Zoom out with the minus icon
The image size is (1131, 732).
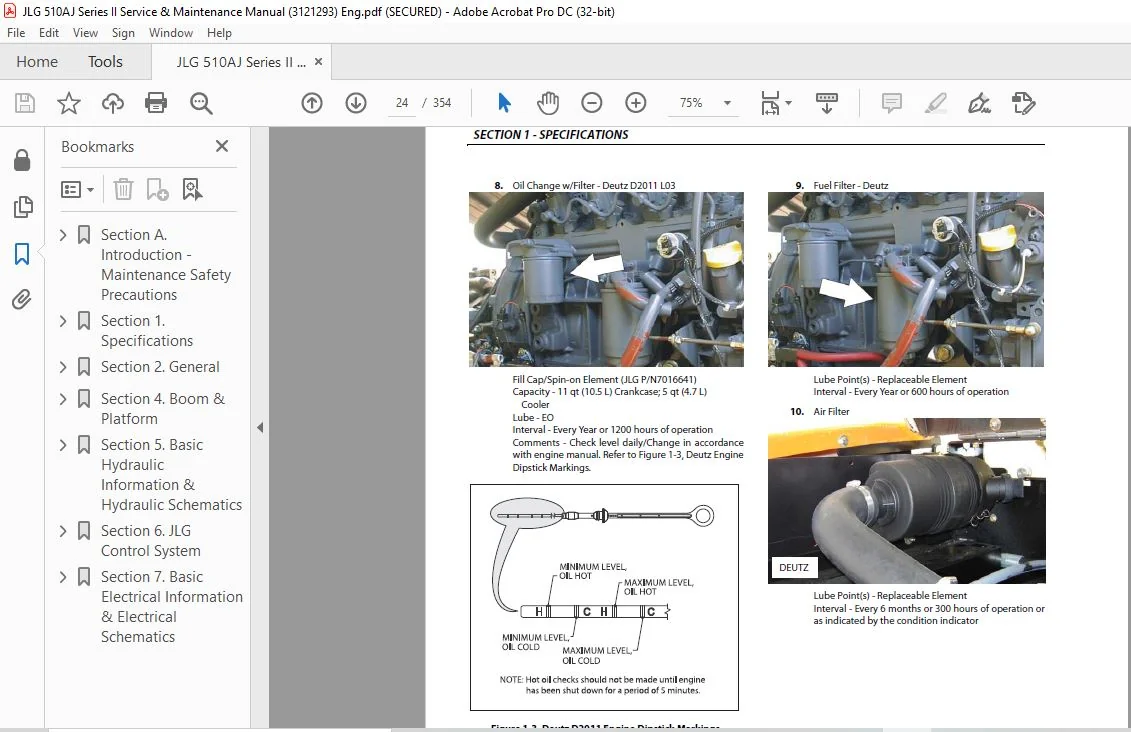[591, 103]
